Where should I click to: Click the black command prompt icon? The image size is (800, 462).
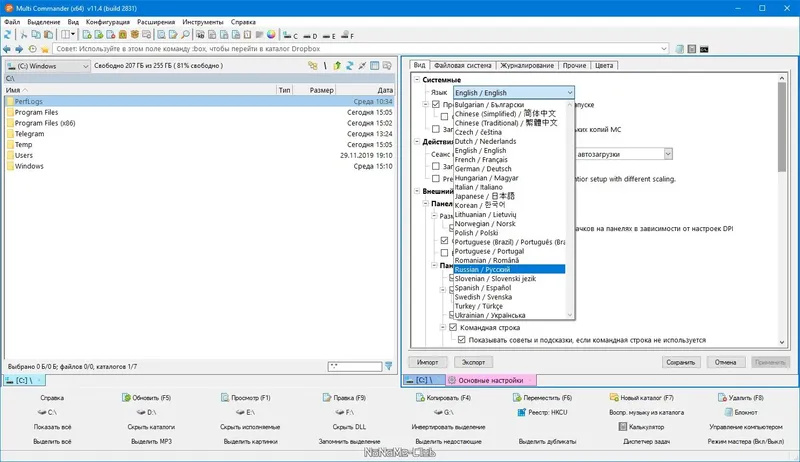[704, 49]
